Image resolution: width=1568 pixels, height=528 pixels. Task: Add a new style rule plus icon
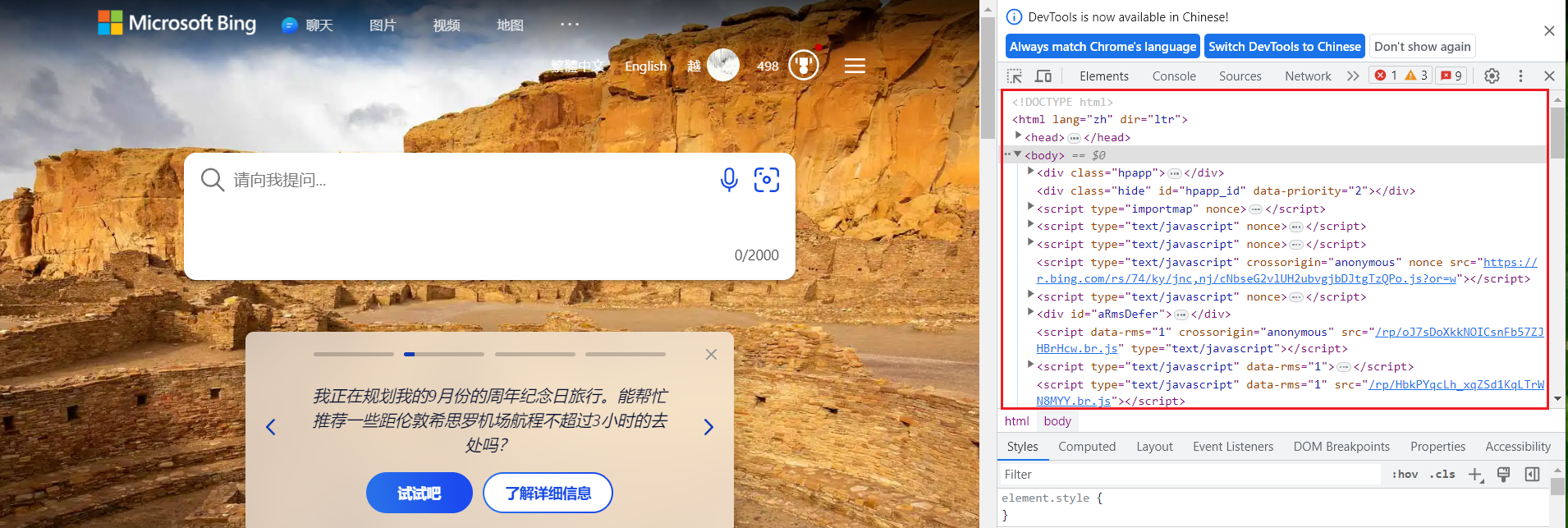[1475, 475]
